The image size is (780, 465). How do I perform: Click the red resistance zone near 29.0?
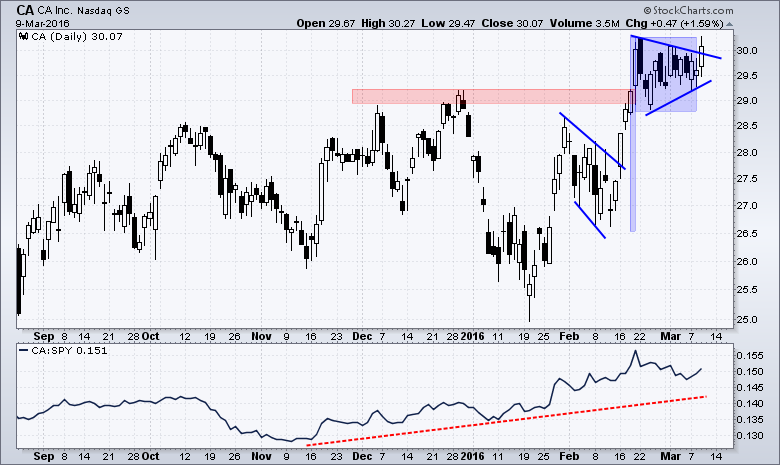click(492, 96)
